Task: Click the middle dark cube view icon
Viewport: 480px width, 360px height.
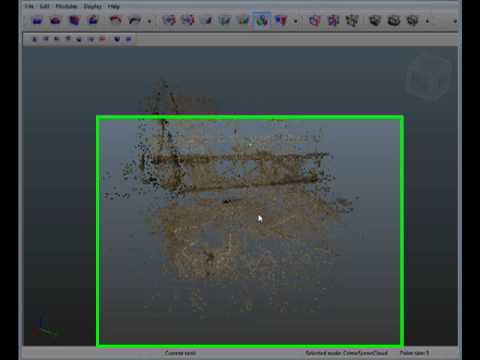Action: click(x=394, y=21)
